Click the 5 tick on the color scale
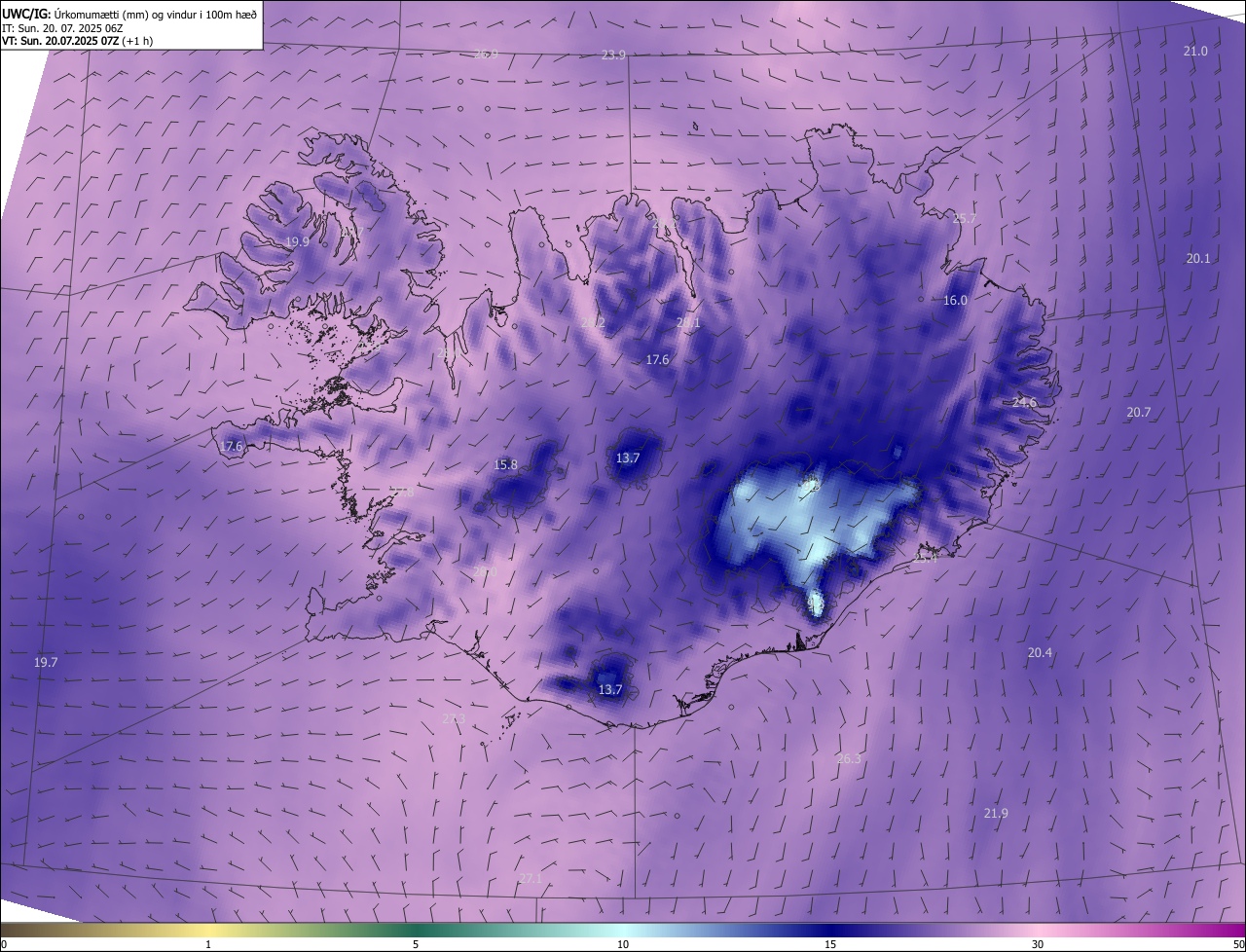This screenshot has width=1246, height=952. (x=416, y=944)
